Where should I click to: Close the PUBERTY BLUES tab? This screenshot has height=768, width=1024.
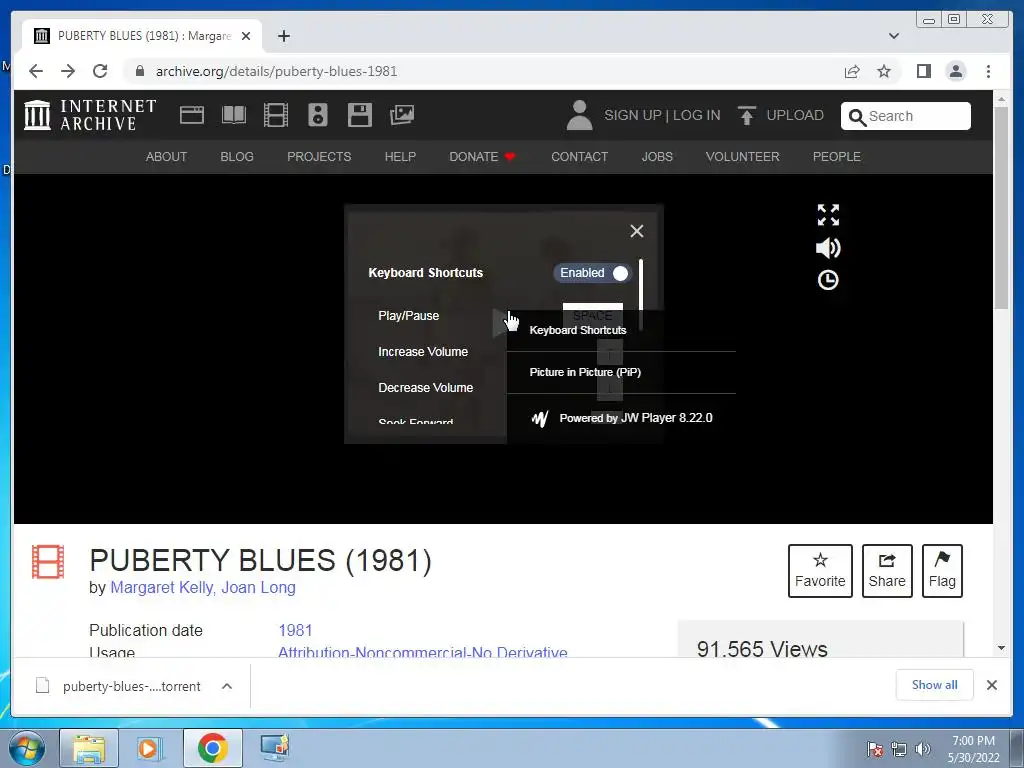pos(246,36)
